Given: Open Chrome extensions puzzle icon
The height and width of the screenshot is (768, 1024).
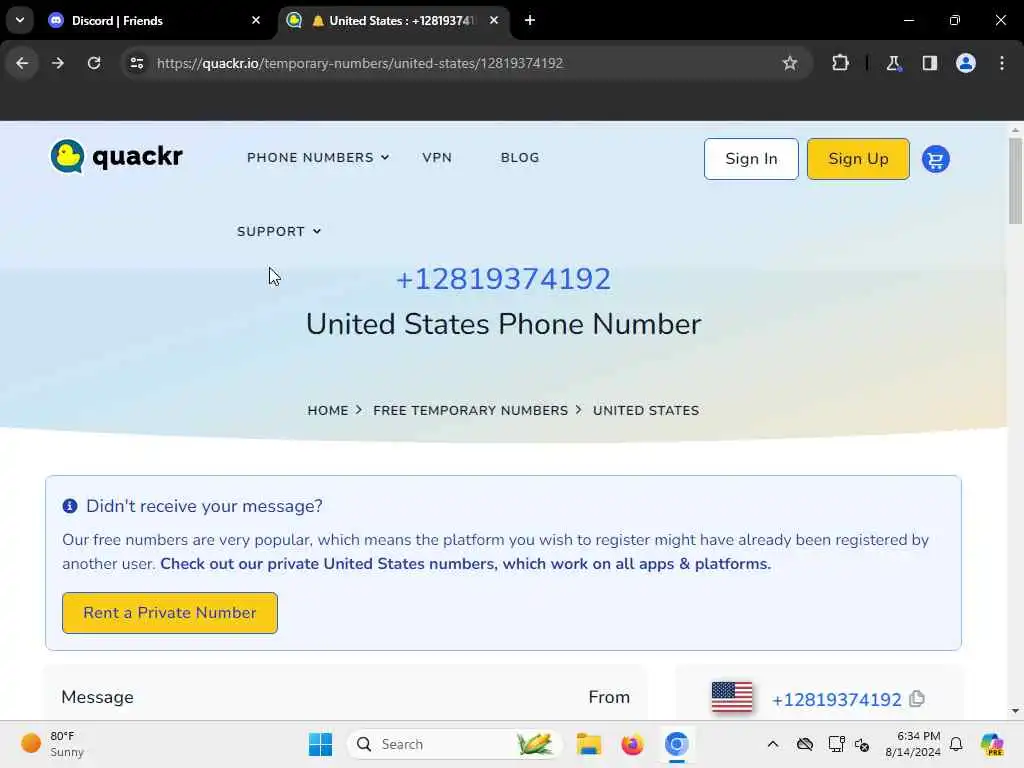Looking at the screenshot, I should [x=840, y=63].
